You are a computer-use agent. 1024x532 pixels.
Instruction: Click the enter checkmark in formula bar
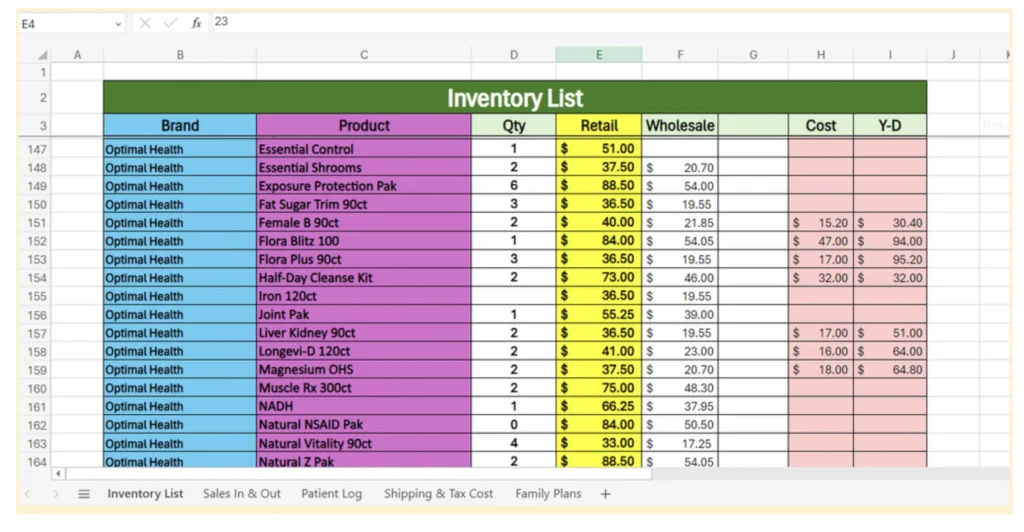click(171, 22)
